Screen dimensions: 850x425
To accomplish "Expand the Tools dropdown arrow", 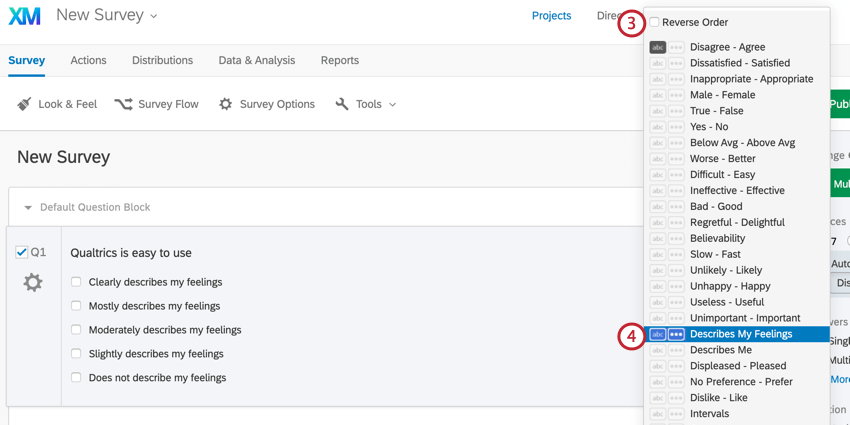I will (x=392, y=105).
